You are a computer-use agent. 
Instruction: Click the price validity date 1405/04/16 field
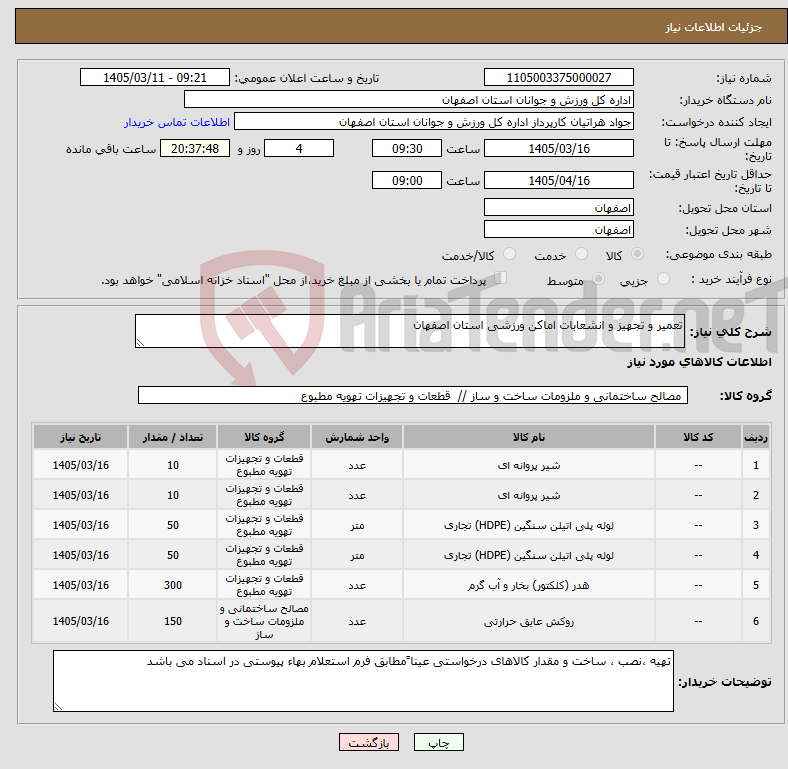558,180
